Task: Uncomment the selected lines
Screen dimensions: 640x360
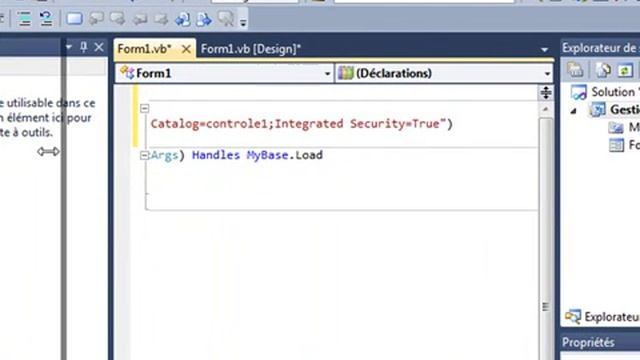Action: pyautogui.click(x=46, y=18)
